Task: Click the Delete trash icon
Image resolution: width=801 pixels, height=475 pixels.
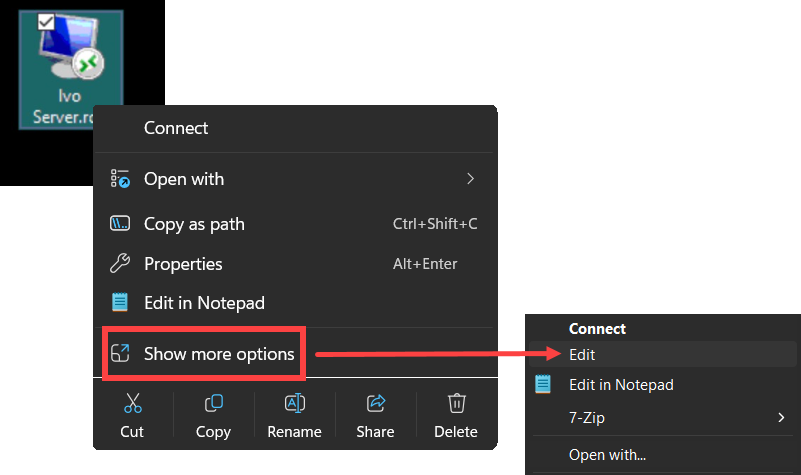Action: 457,403
